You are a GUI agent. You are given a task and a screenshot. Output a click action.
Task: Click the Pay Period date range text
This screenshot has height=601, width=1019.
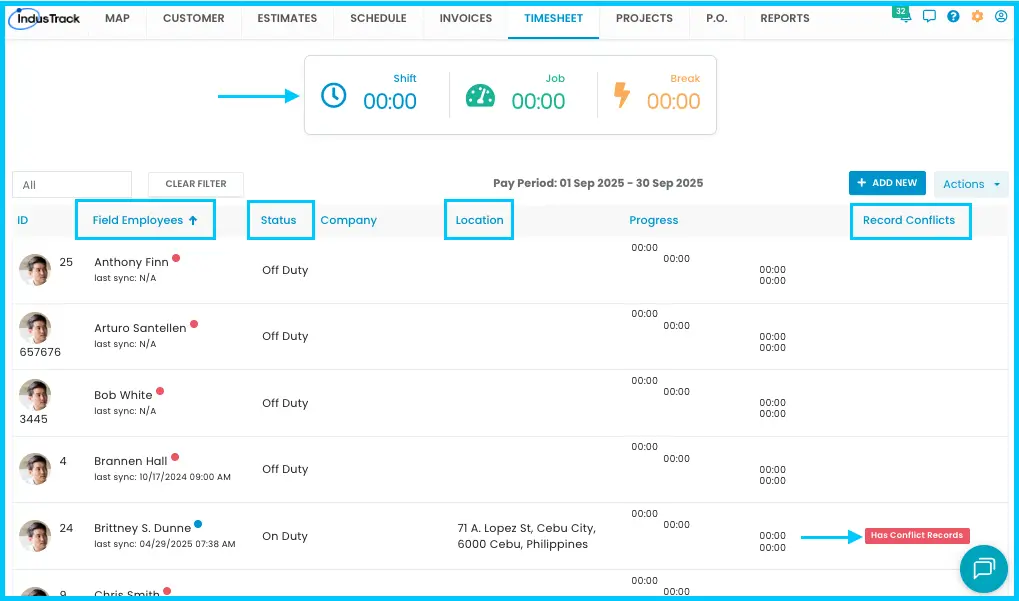pyautogui.click(x=598, y=183)
